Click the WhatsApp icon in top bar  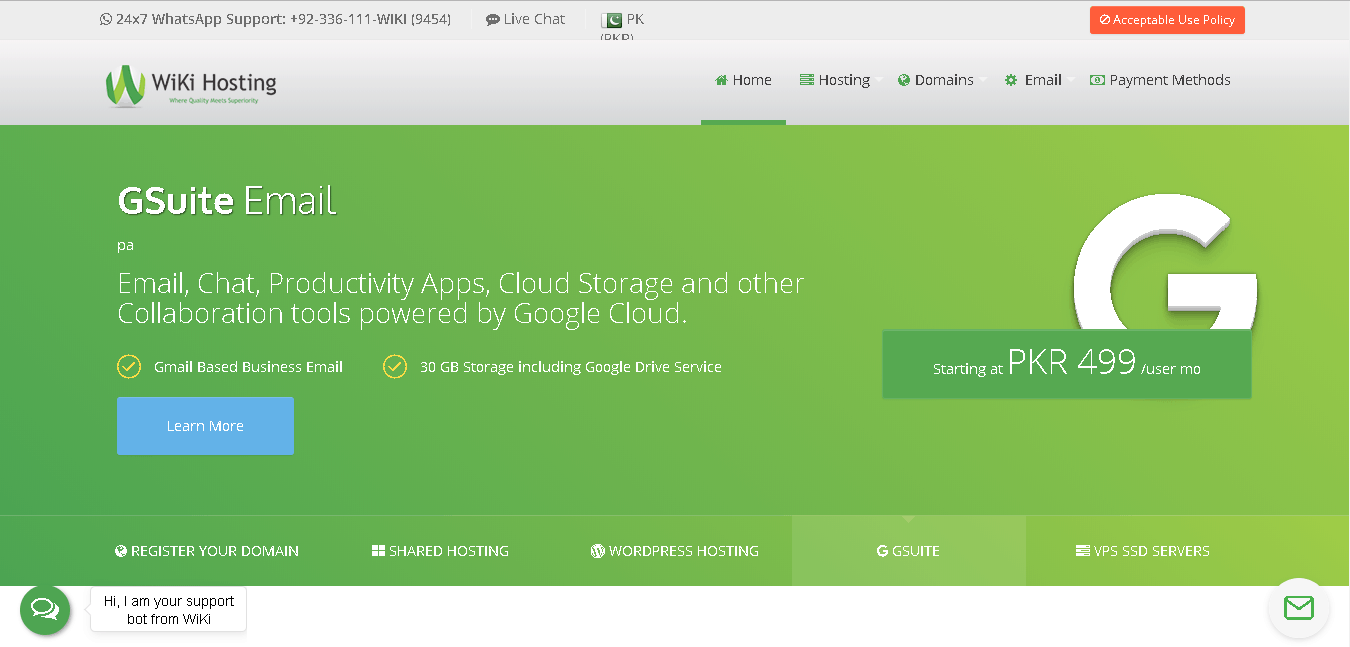tap(106, 19)
